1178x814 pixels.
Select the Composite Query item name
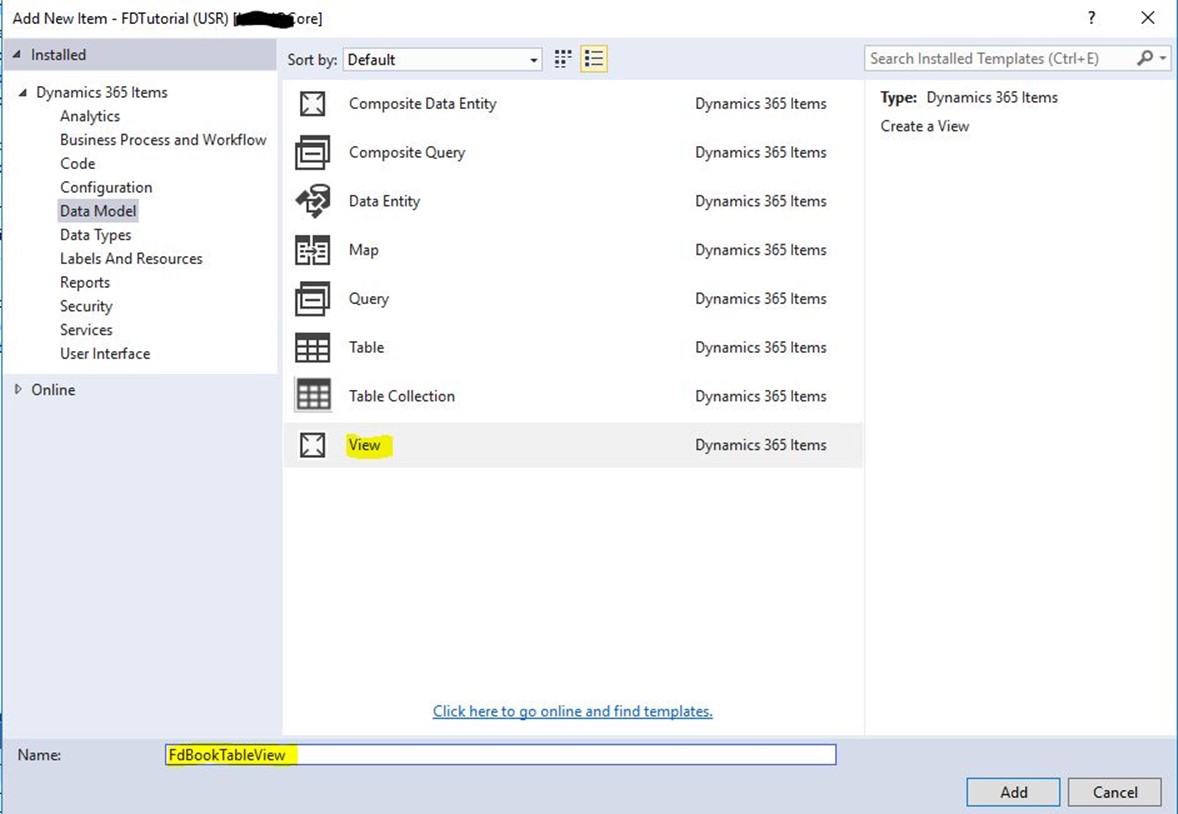click(x=407, y=153)
